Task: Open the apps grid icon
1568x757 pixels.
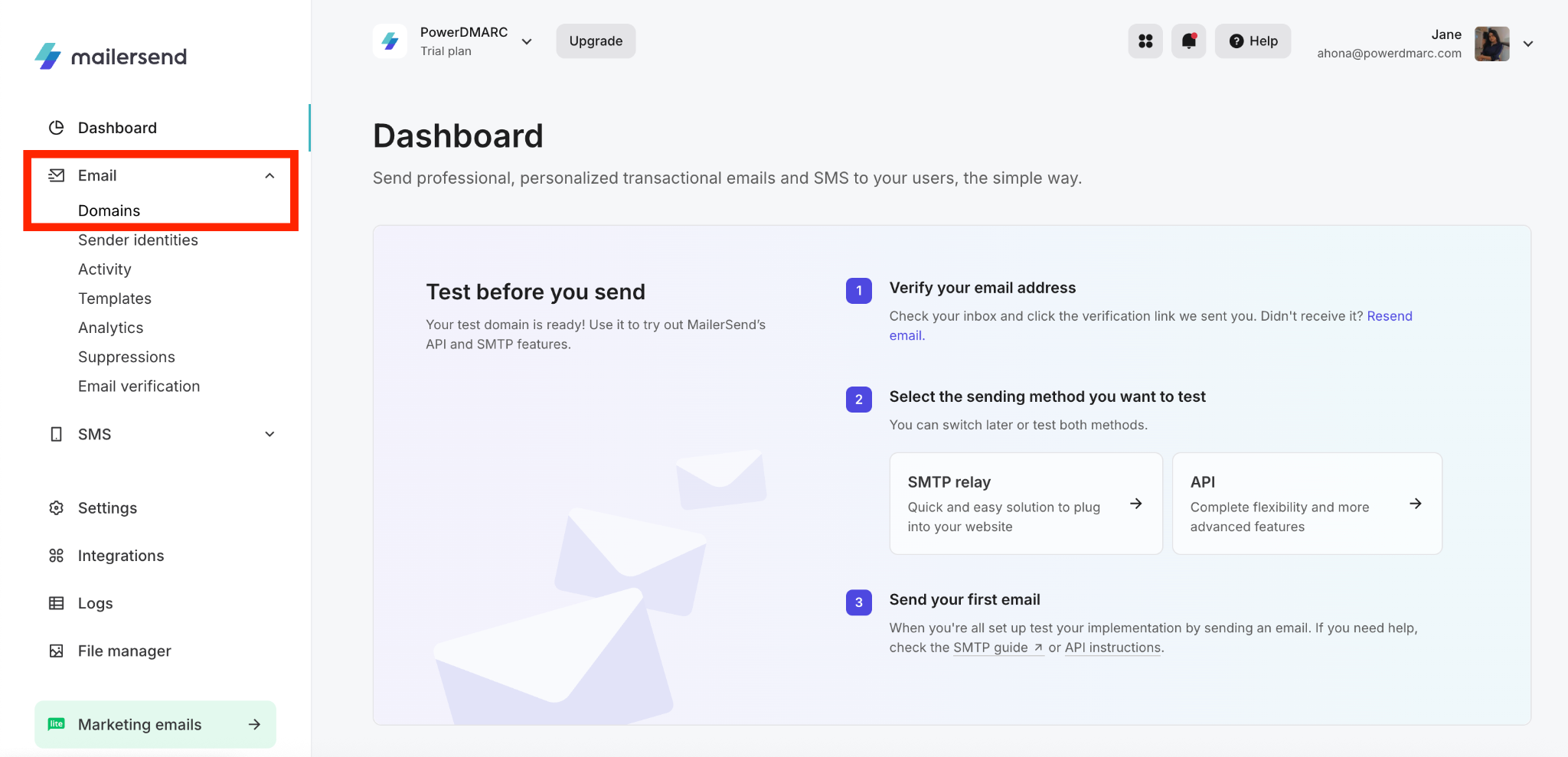Action: pyautogui.click(x=1145, y=41)
